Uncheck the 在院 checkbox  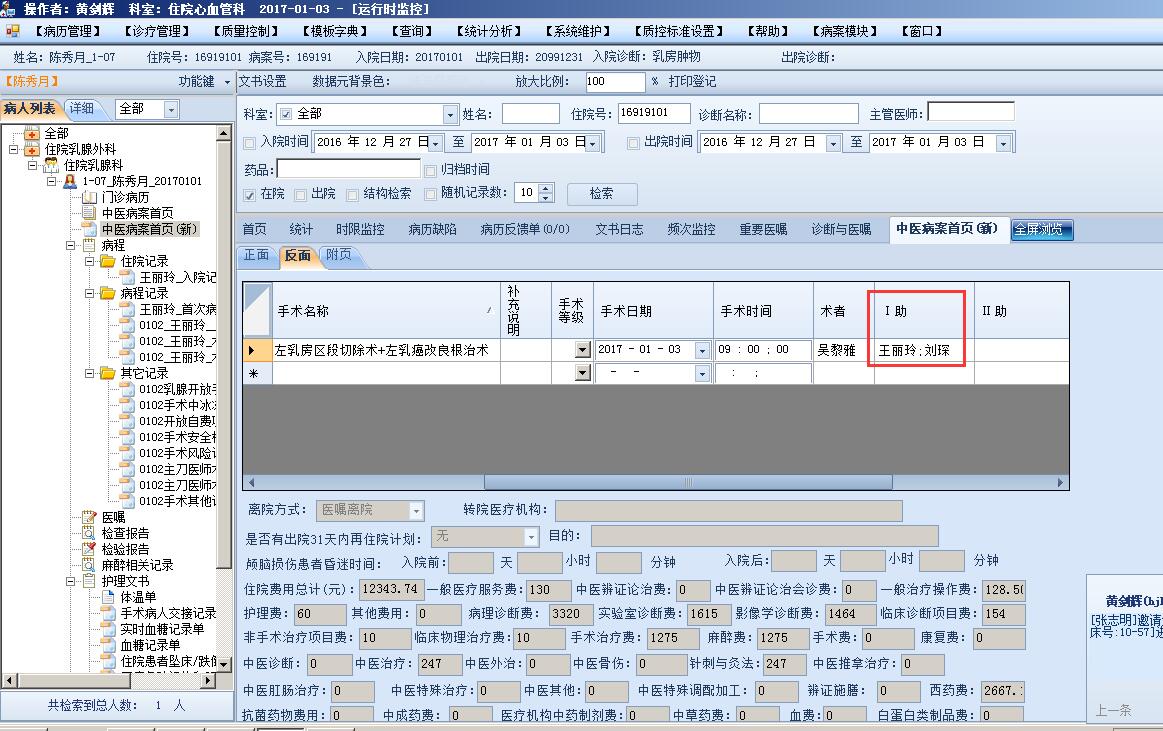pyautogui.click(x=250, y=195)
